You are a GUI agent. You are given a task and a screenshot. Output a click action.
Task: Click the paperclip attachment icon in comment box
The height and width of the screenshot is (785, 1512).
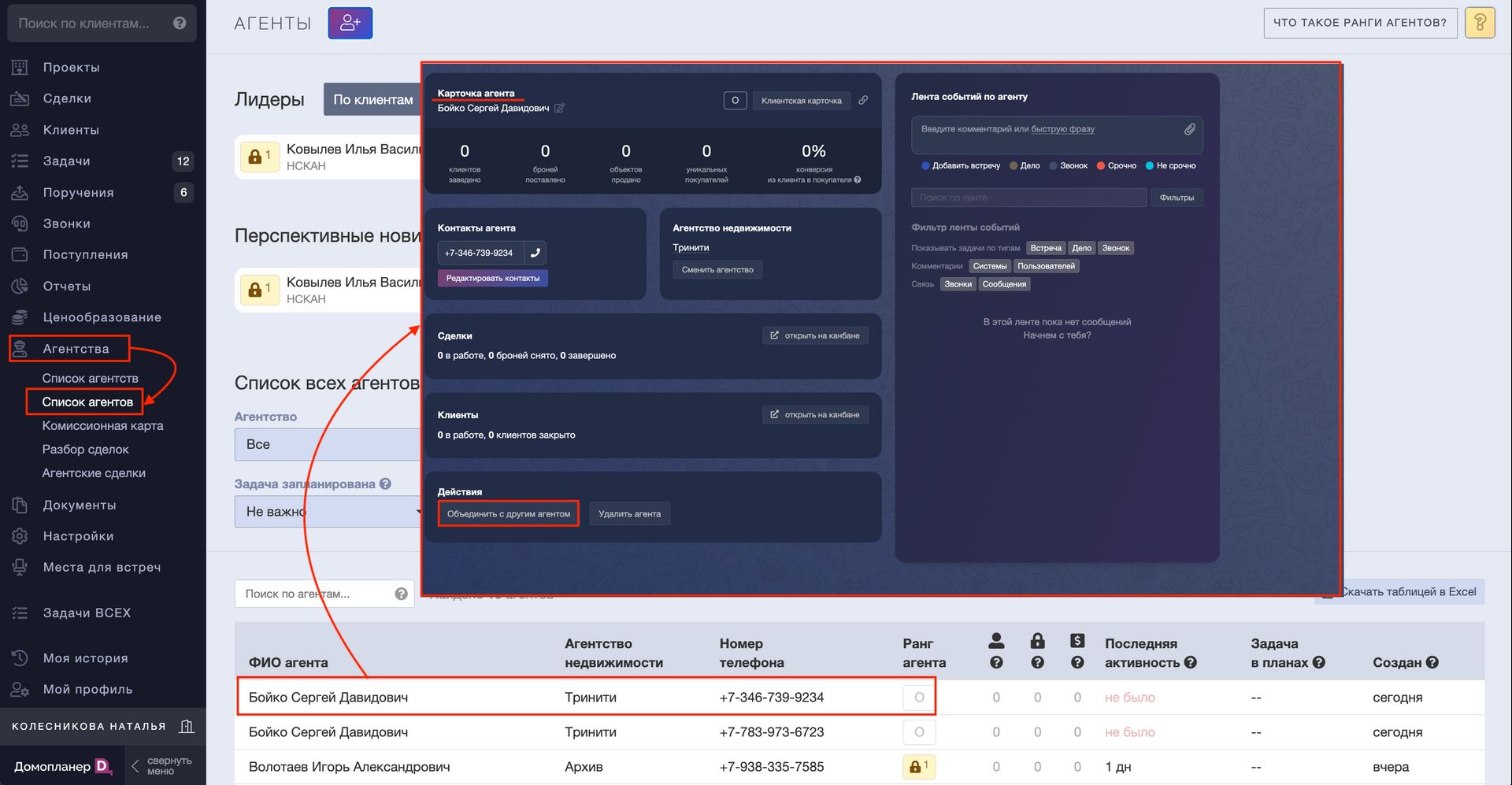point(1189,129)
